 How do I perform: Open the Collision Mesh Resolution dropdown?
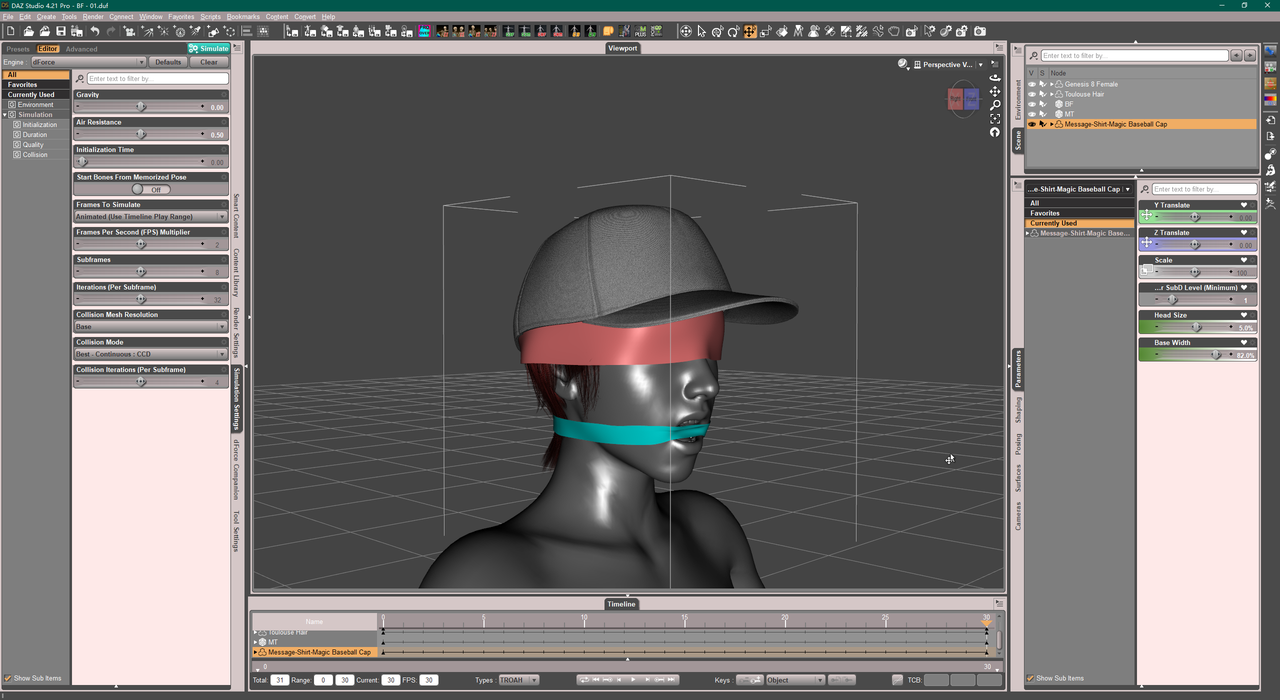click(151, 327)
